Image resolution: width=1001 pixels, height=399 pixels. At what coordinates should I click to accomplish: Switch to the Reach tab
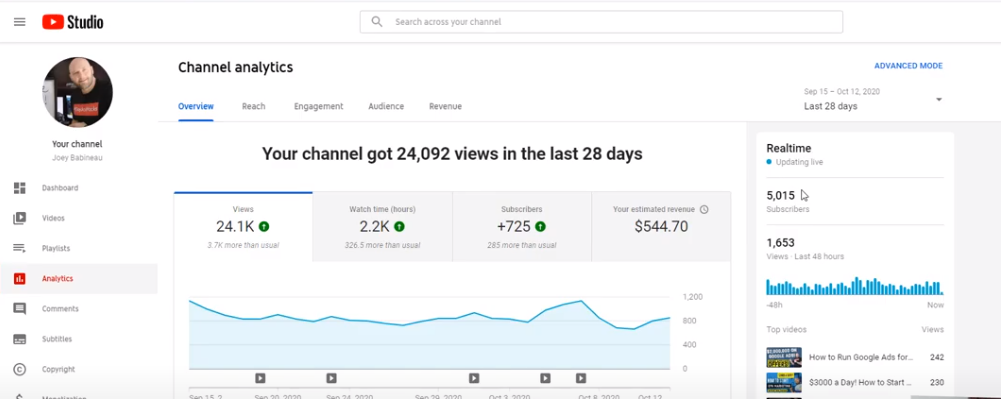pyautogui.click(x=253, y=107)
